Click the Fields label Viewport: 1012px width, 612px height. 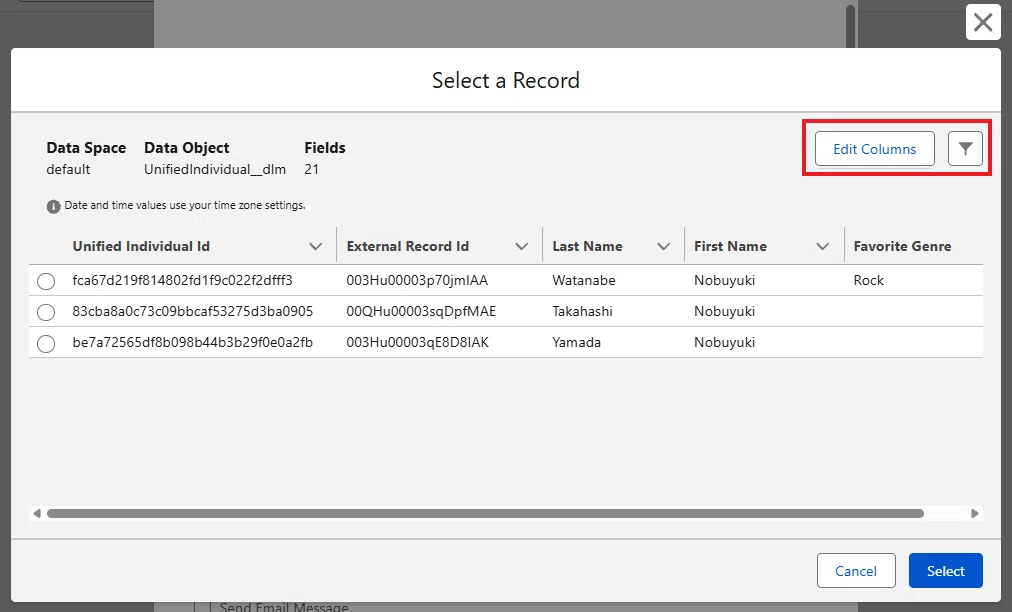tap(325, 148)
